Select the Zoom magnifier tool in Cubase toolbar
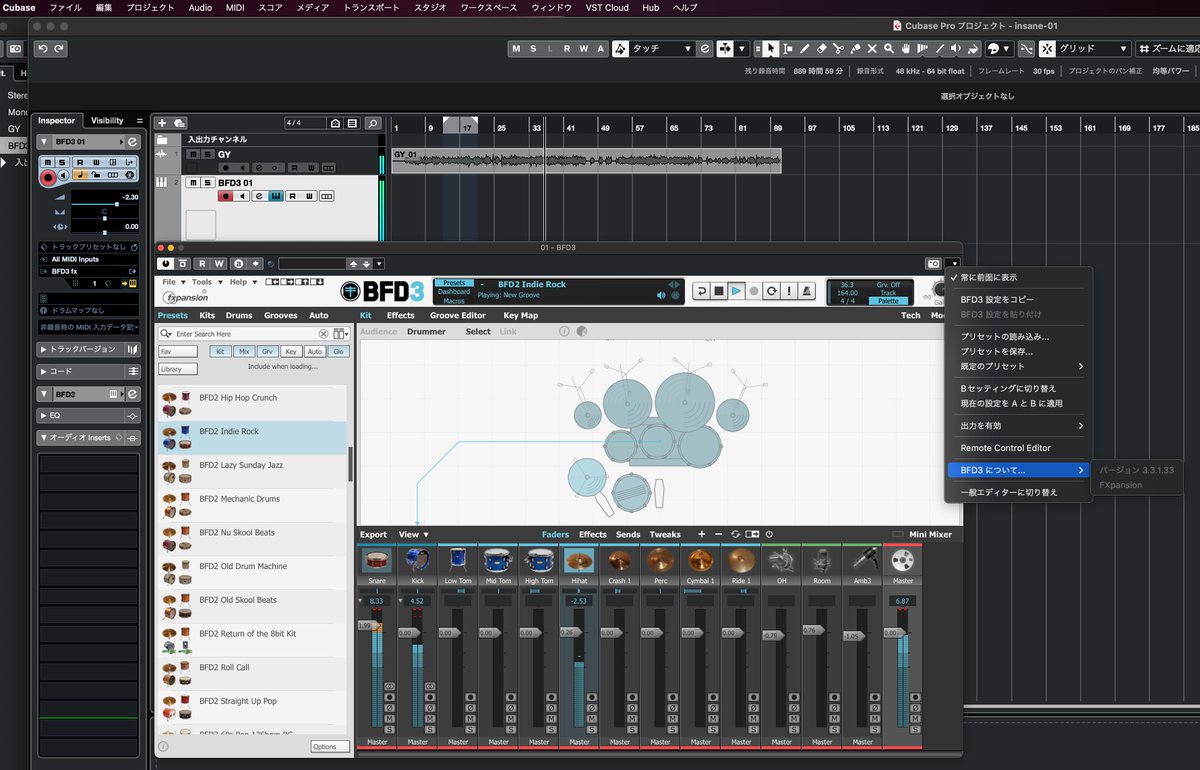Image resolution: width=1200 pixels, height=770 pixels. coord(889,48)
